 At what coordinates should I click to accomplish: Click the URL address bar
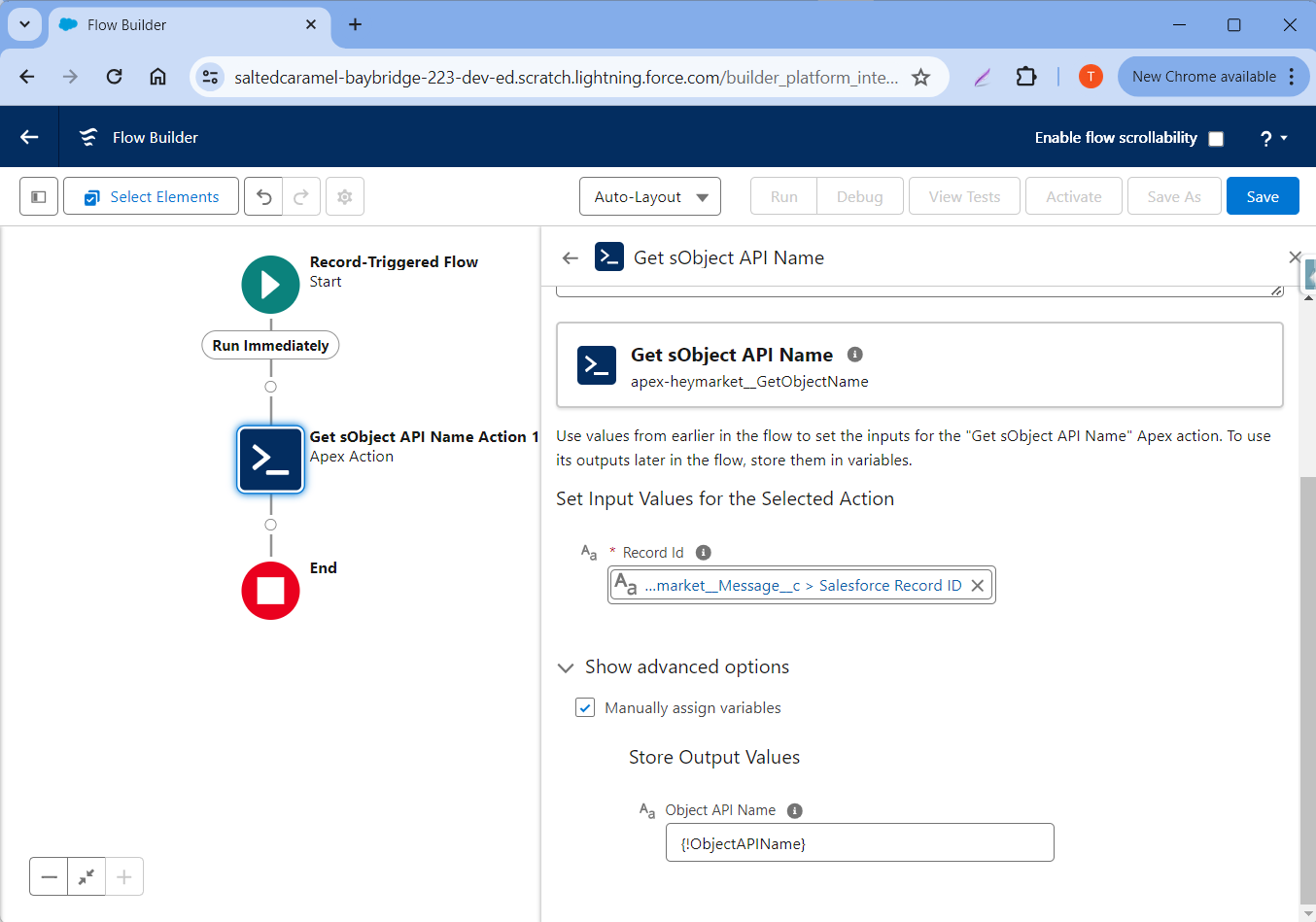point(566,77)
